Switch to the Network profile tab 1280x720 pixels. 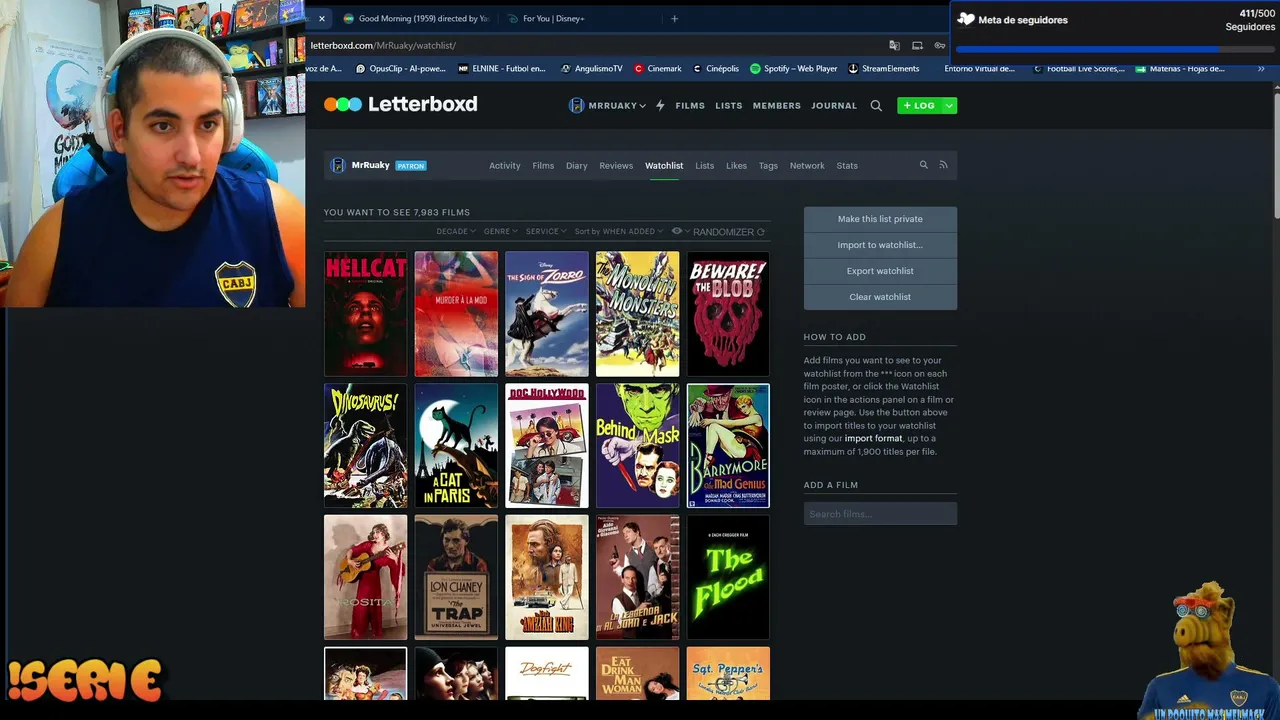click(x=807, y=166)
